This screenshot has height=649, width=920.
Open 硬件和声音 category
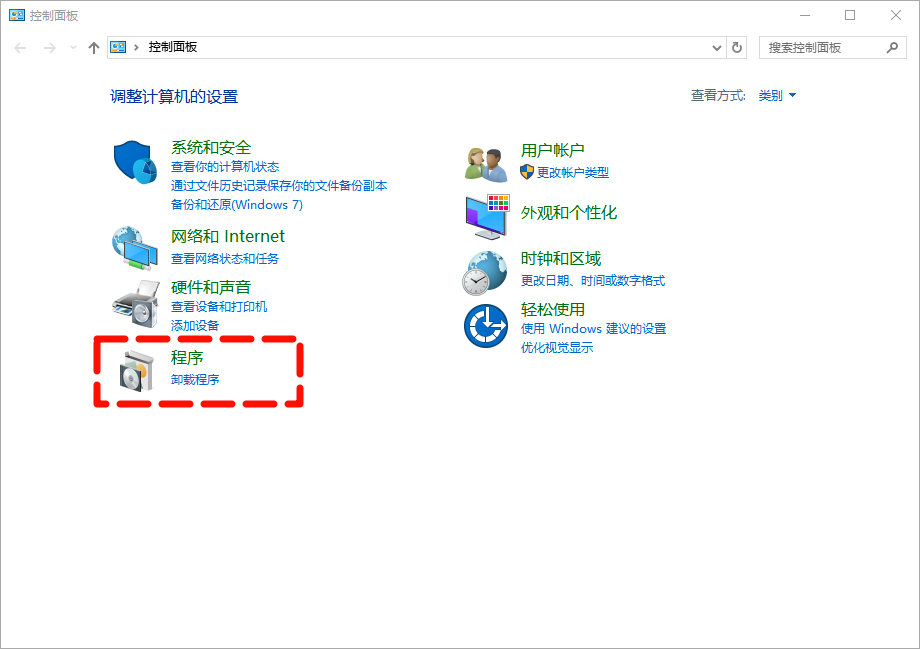211,287
